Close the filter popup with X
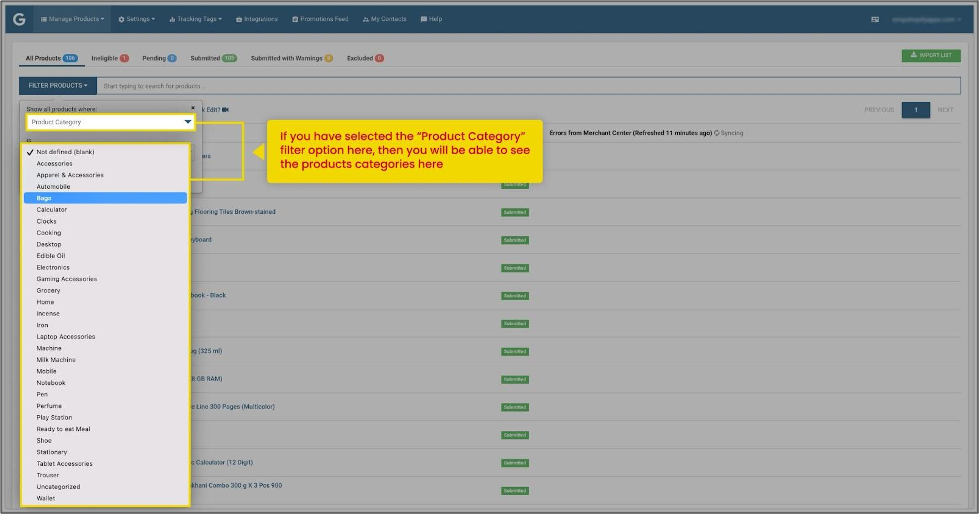 tap(193, 107)
